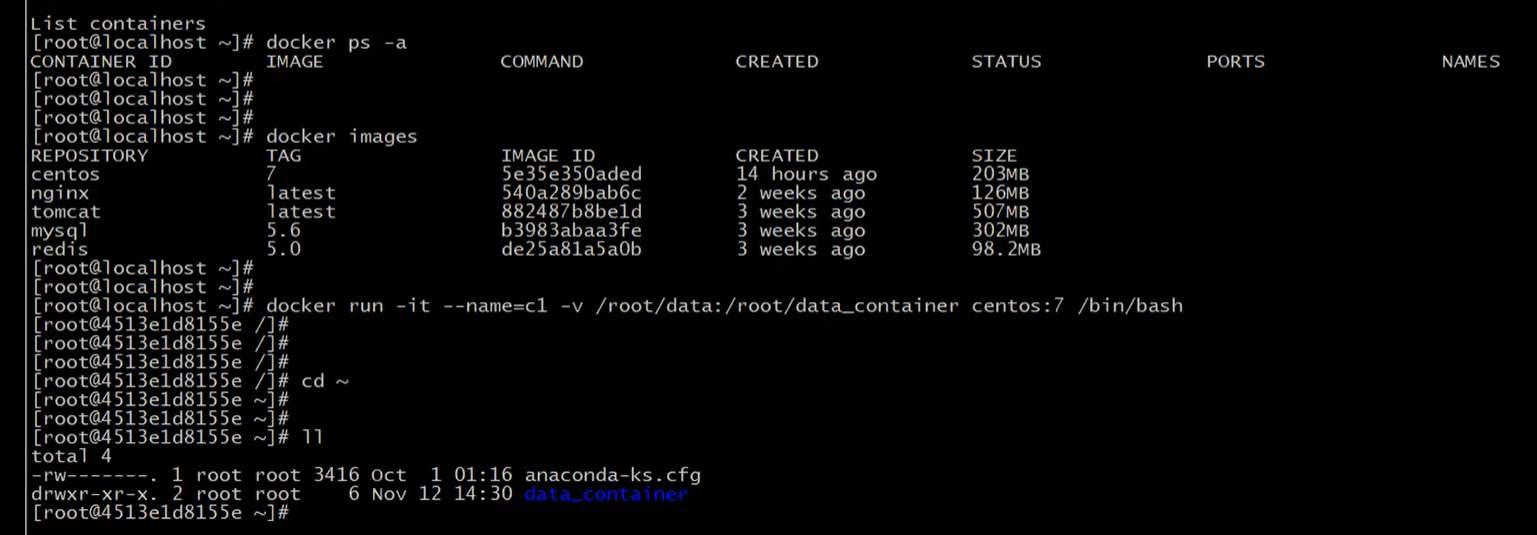Click the PORTS column header
This screenshot has width=1537, height=535.
point(1235,62)
